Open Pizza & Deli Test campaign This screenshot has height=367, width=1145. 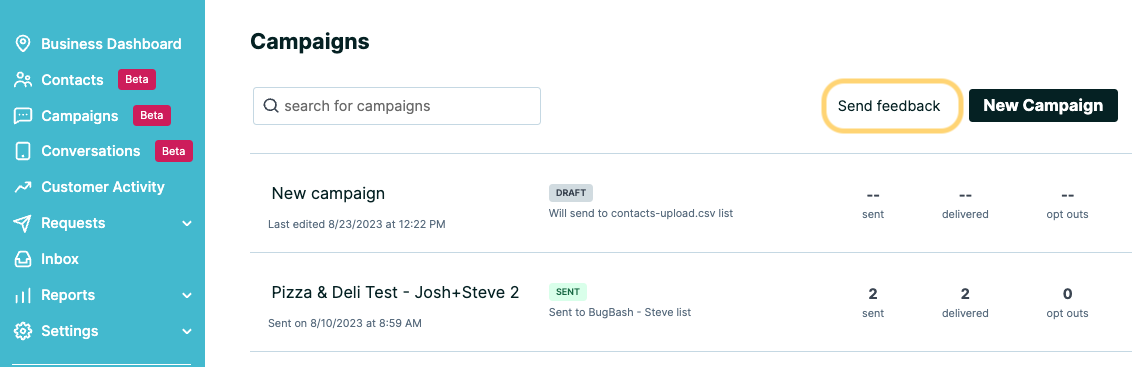point(395,293)
